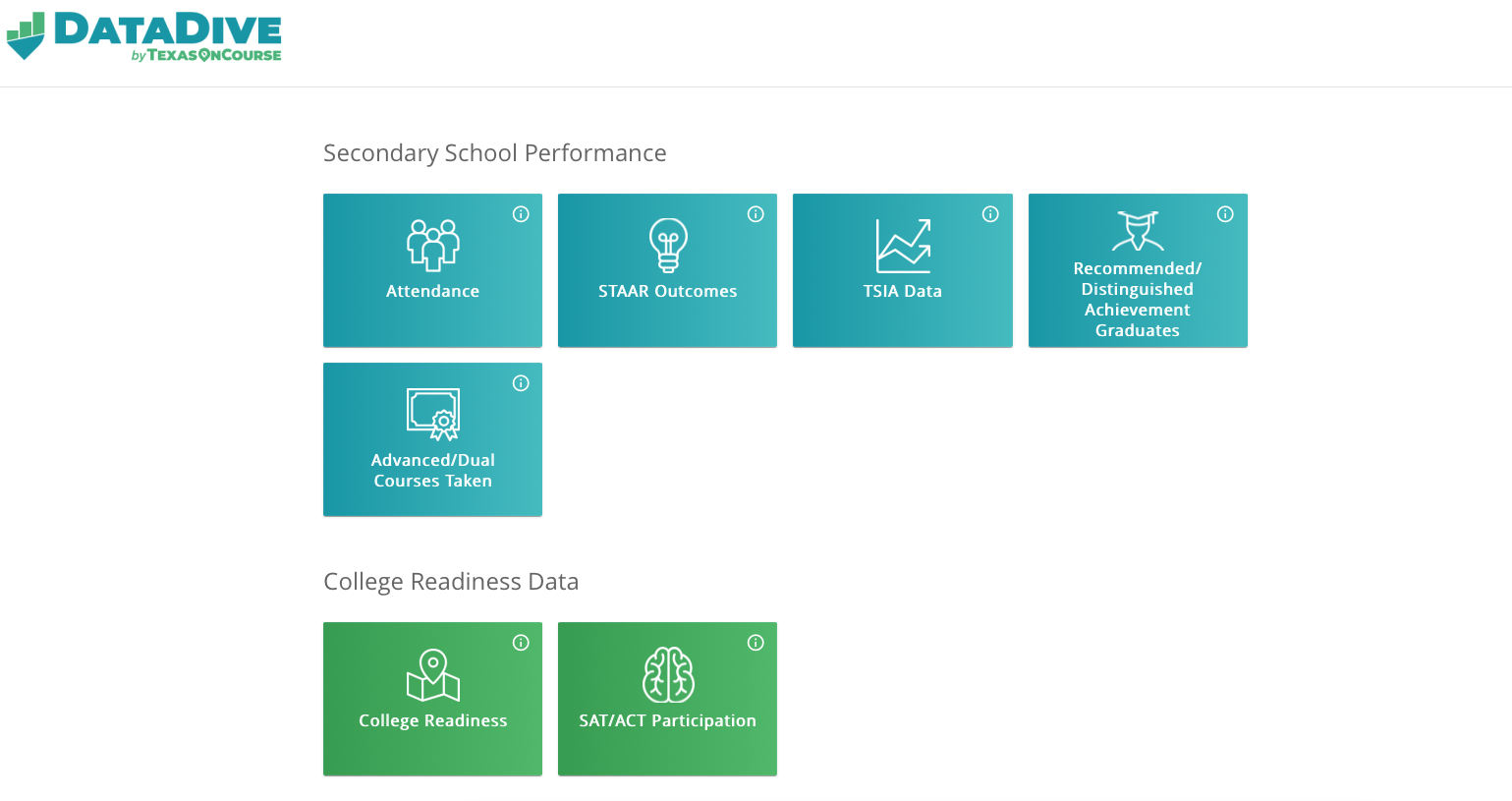1512x801 pixels.
Task: Show info for TSIA Data tile
Action: click(990, 214)
